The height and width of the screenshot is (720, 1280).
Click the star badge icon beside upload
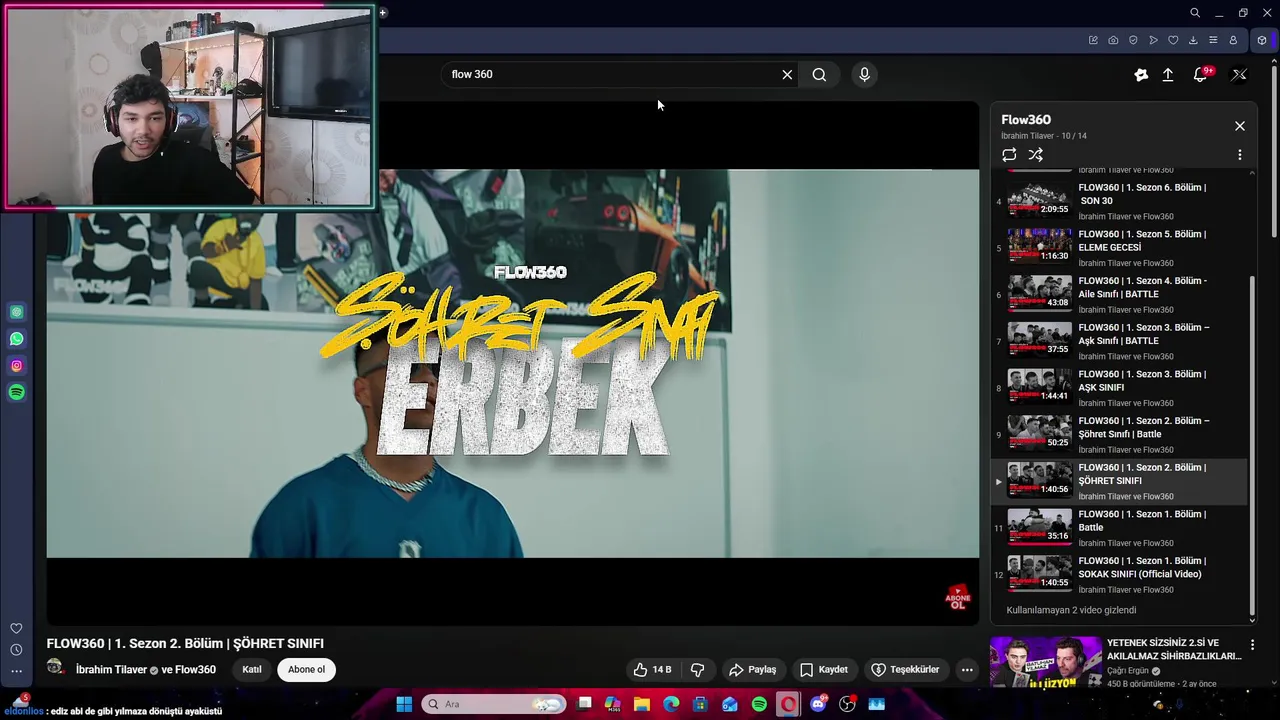click(1141, 74)
